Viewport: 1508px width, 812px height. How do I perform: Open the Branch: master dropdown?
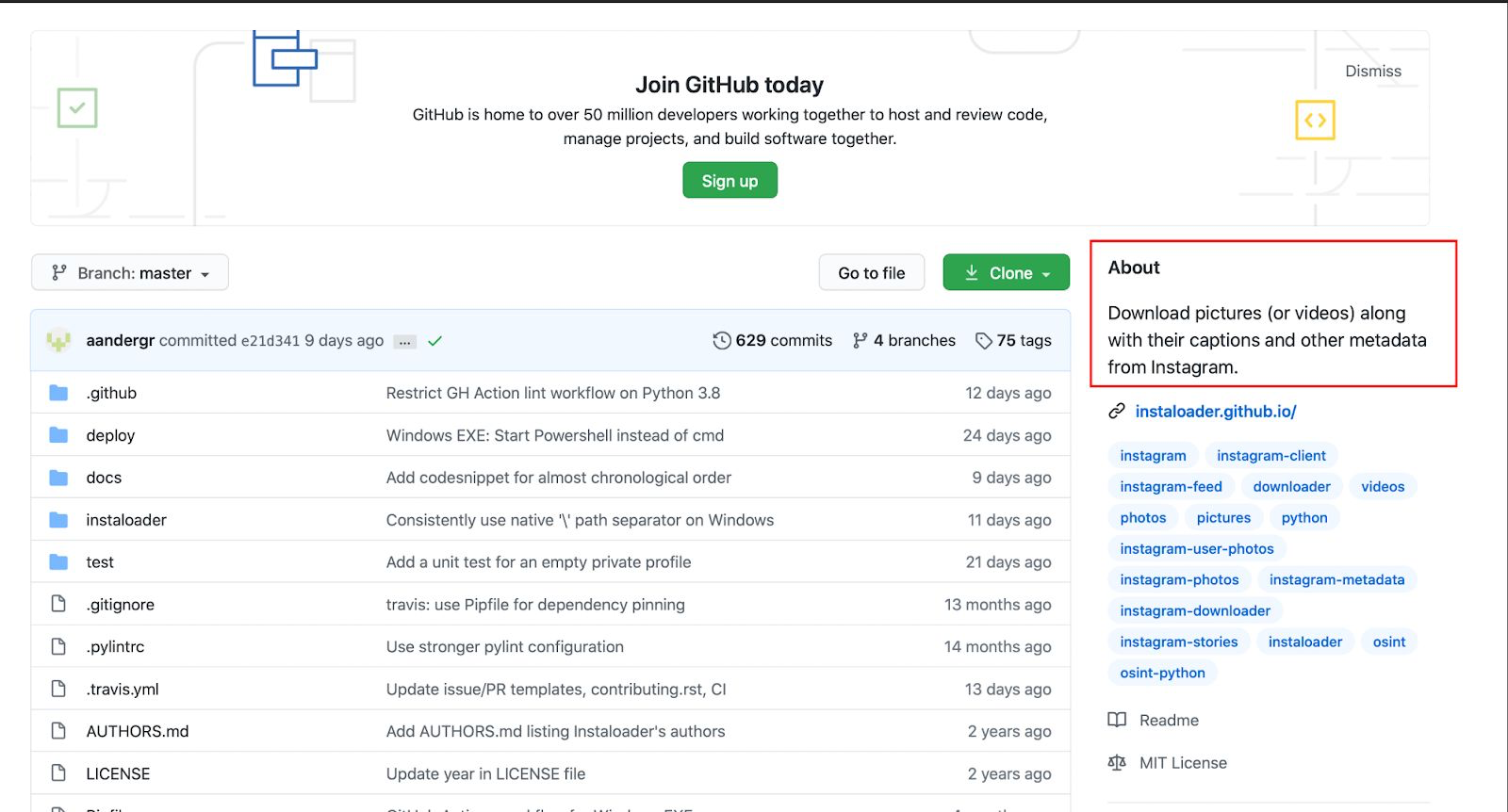130,273
